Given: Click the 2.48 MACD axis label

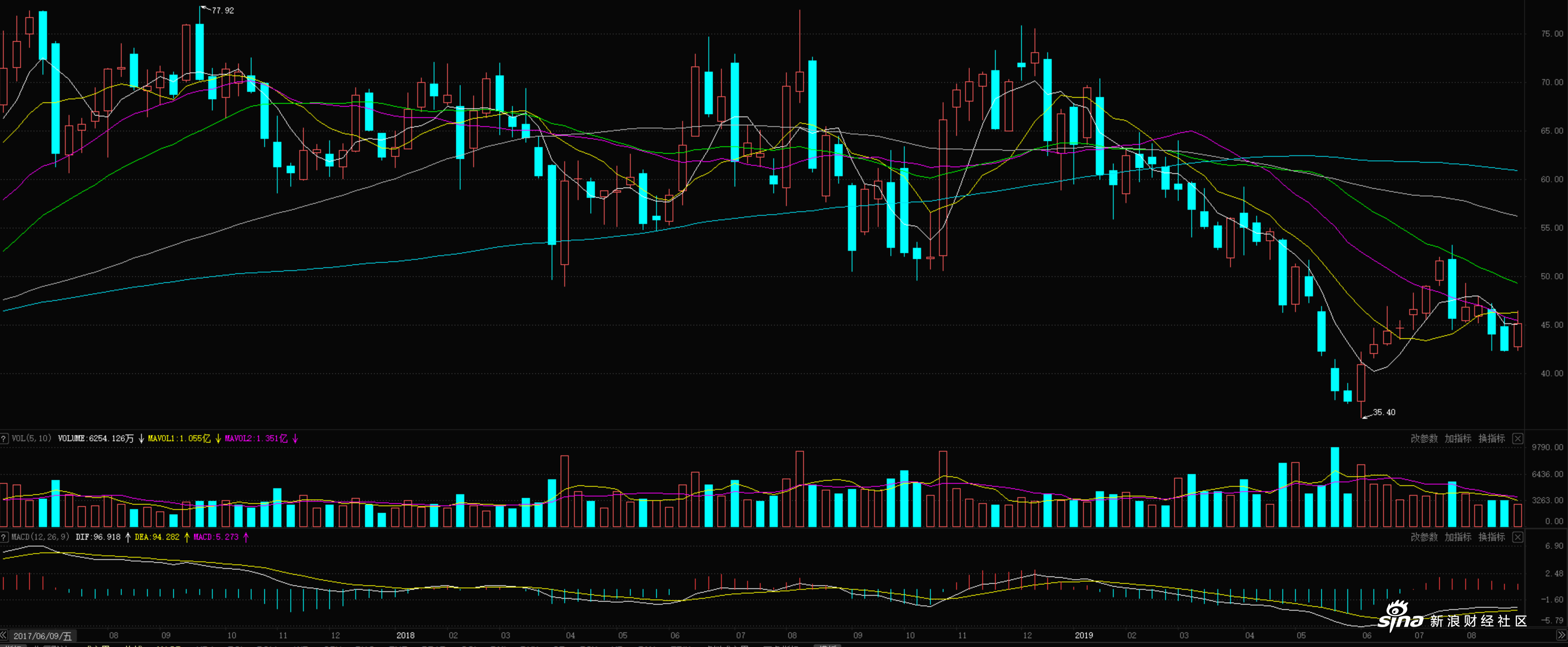Looking at the screenshot, I should click(x=1554, y=573).
